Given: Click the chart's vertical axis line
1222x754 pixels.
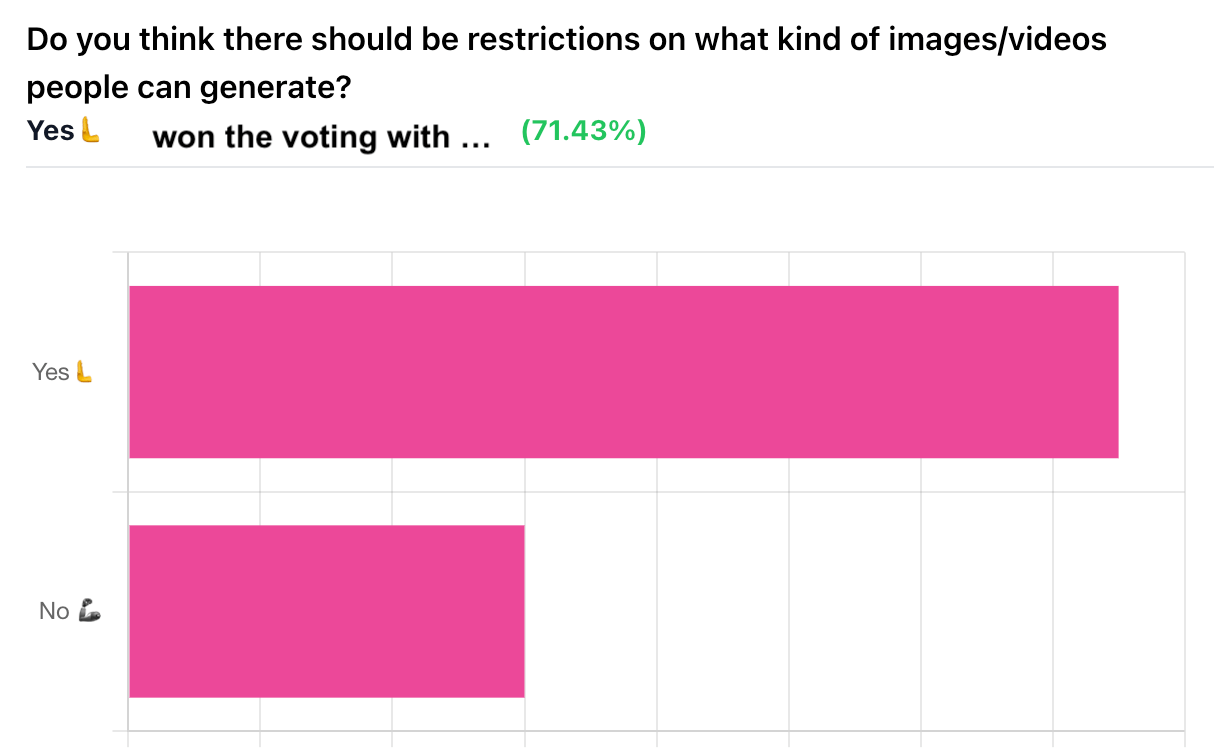Looking at the screenshot, I should pyautogui.click(x=128, y=492).
